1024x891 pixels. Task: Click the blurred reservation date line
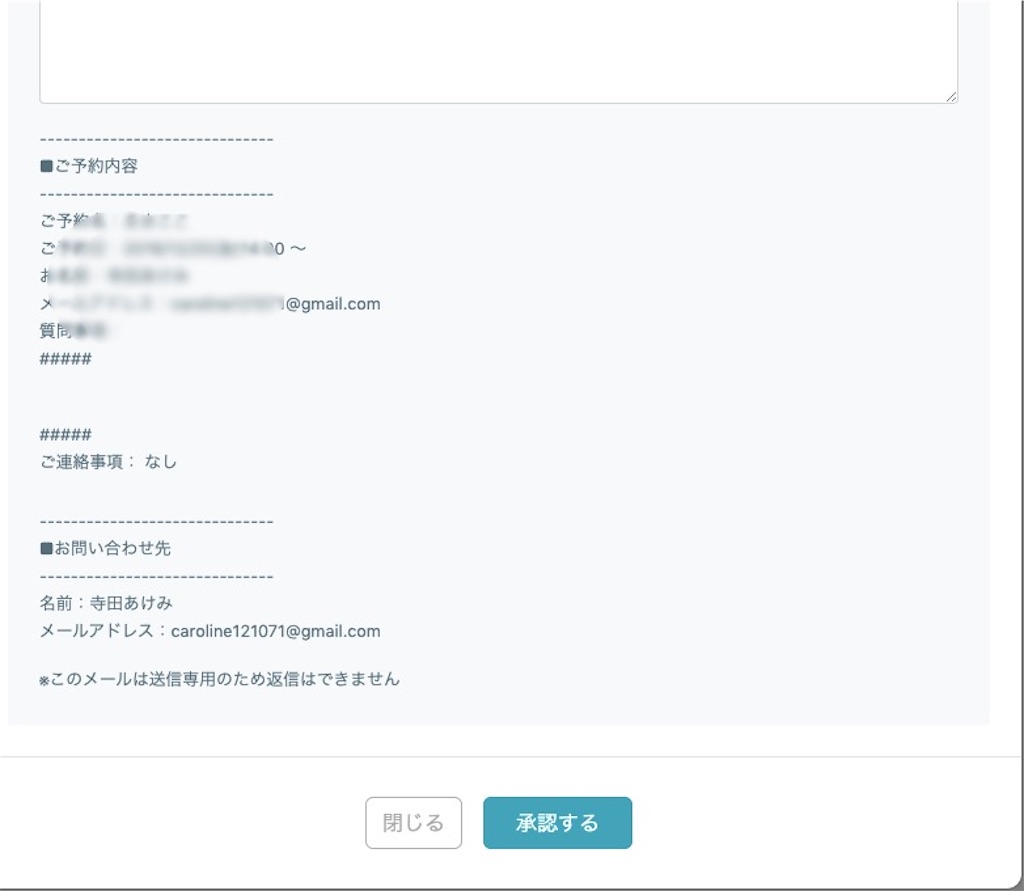[170, 248]
